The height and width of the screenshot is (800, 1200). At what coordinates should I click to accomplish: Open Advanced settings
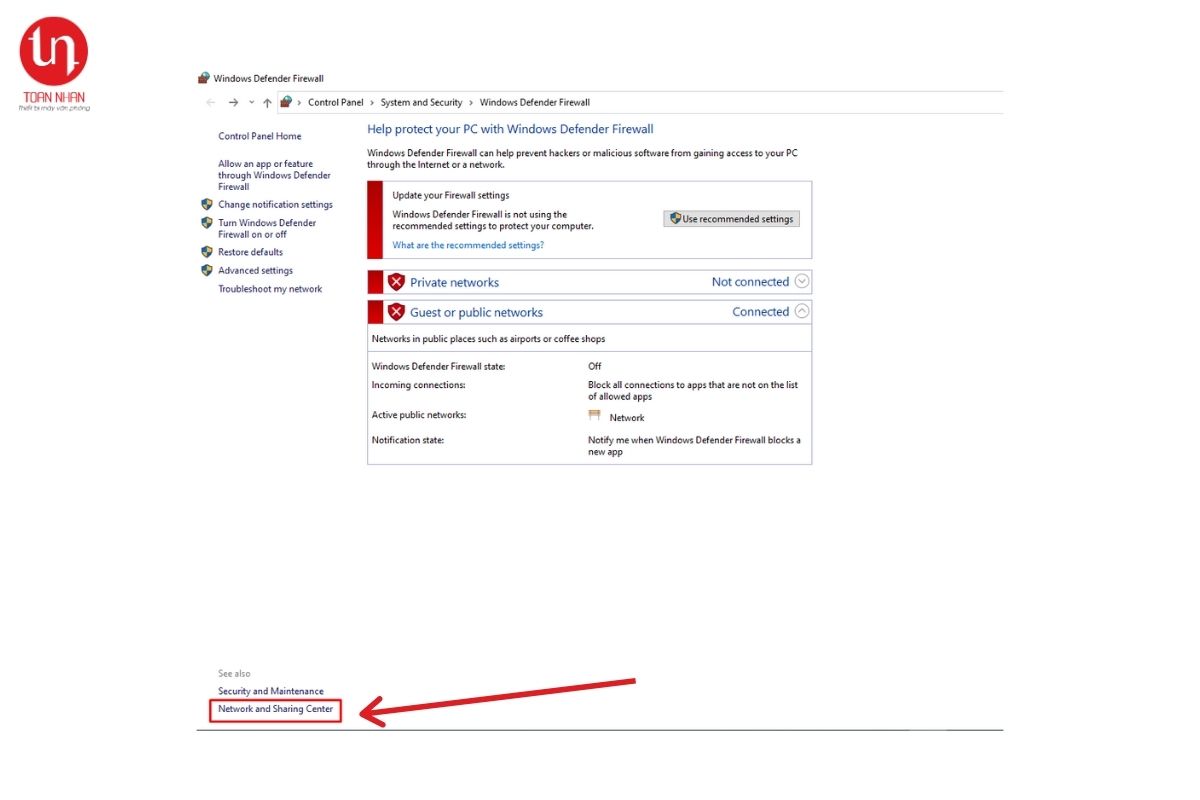[256, 270]
